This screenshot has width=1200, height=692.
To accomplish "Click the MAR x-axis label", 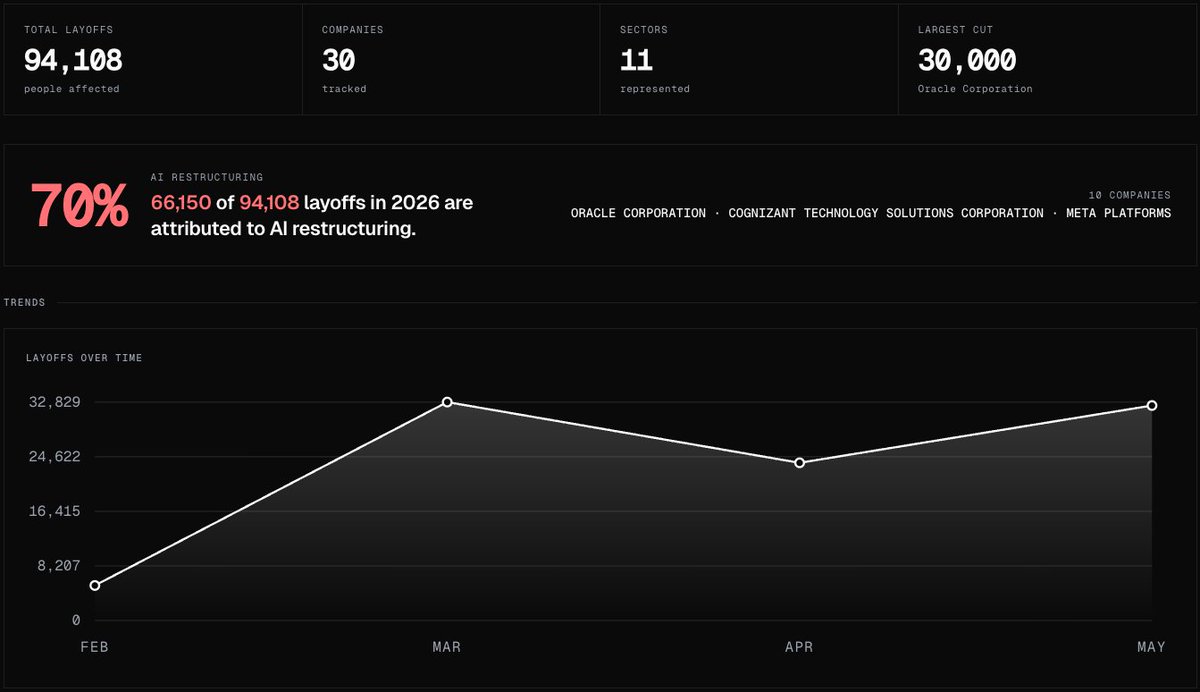I will click(x=446, y=647).
